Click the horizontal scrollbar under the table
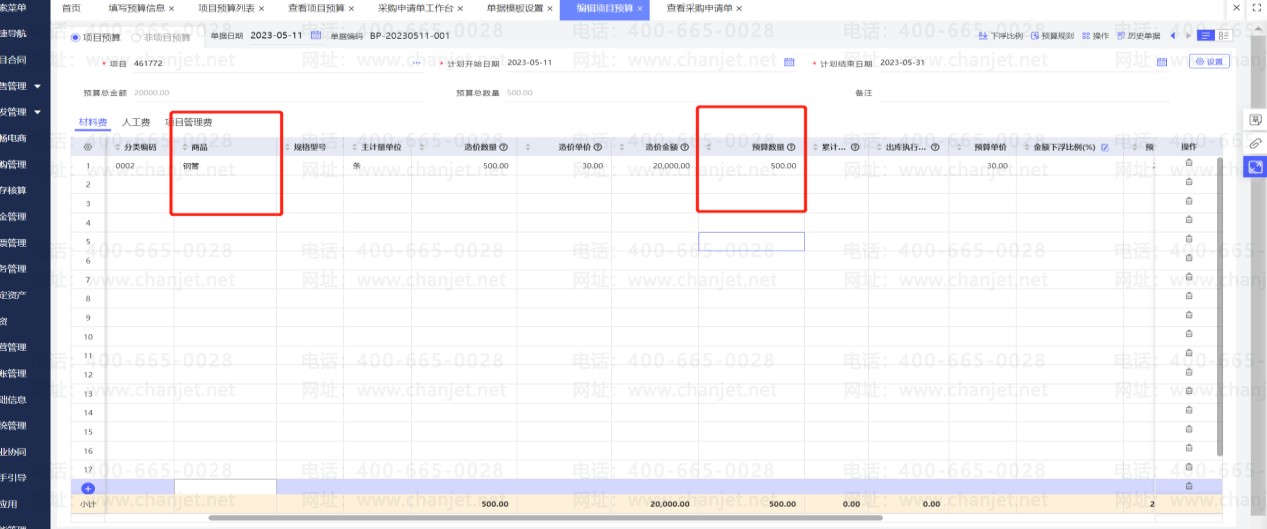Screen dimensions: 1267x529 545,518
